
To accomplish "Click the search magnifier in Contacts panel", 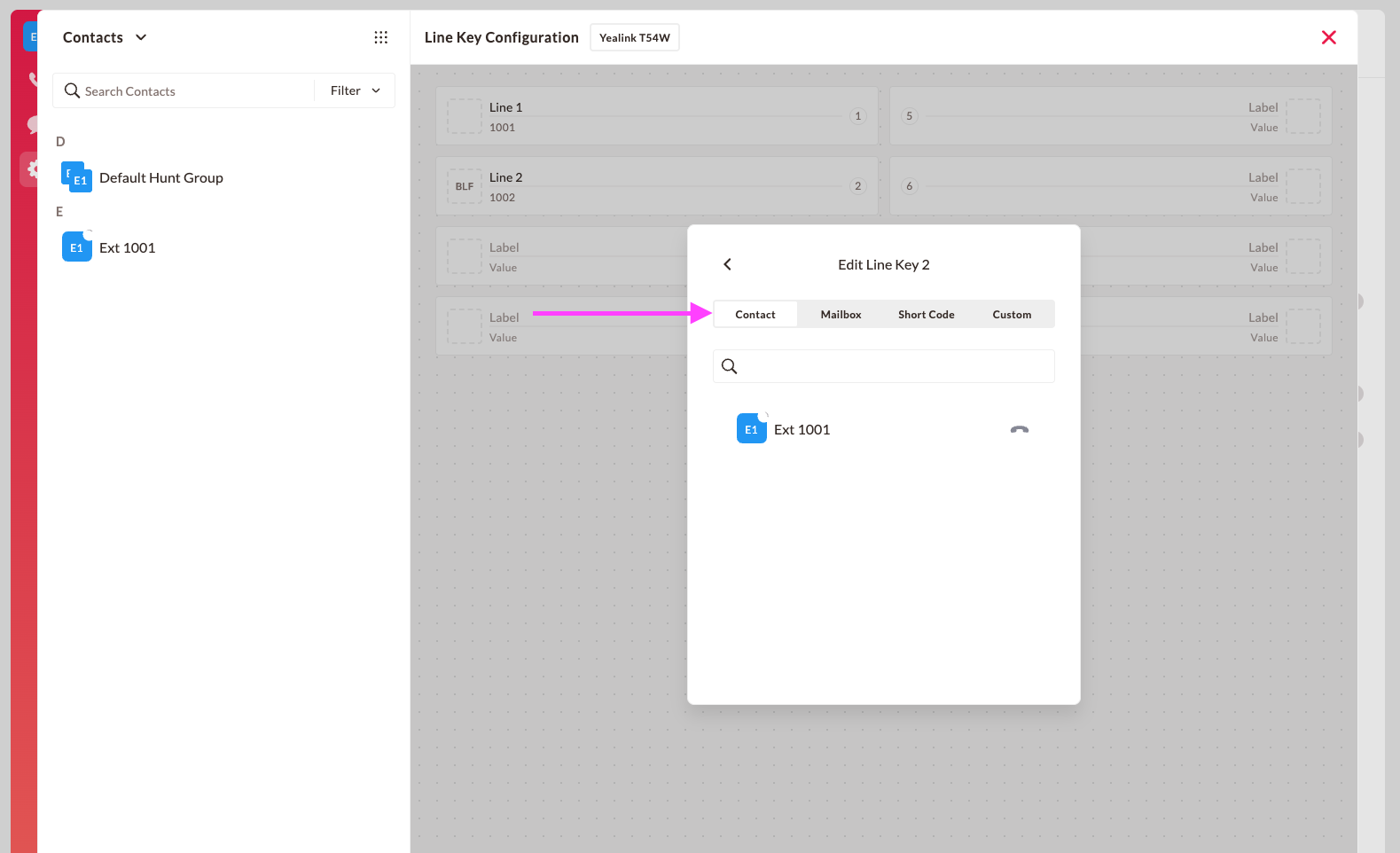I will point(72,90).
